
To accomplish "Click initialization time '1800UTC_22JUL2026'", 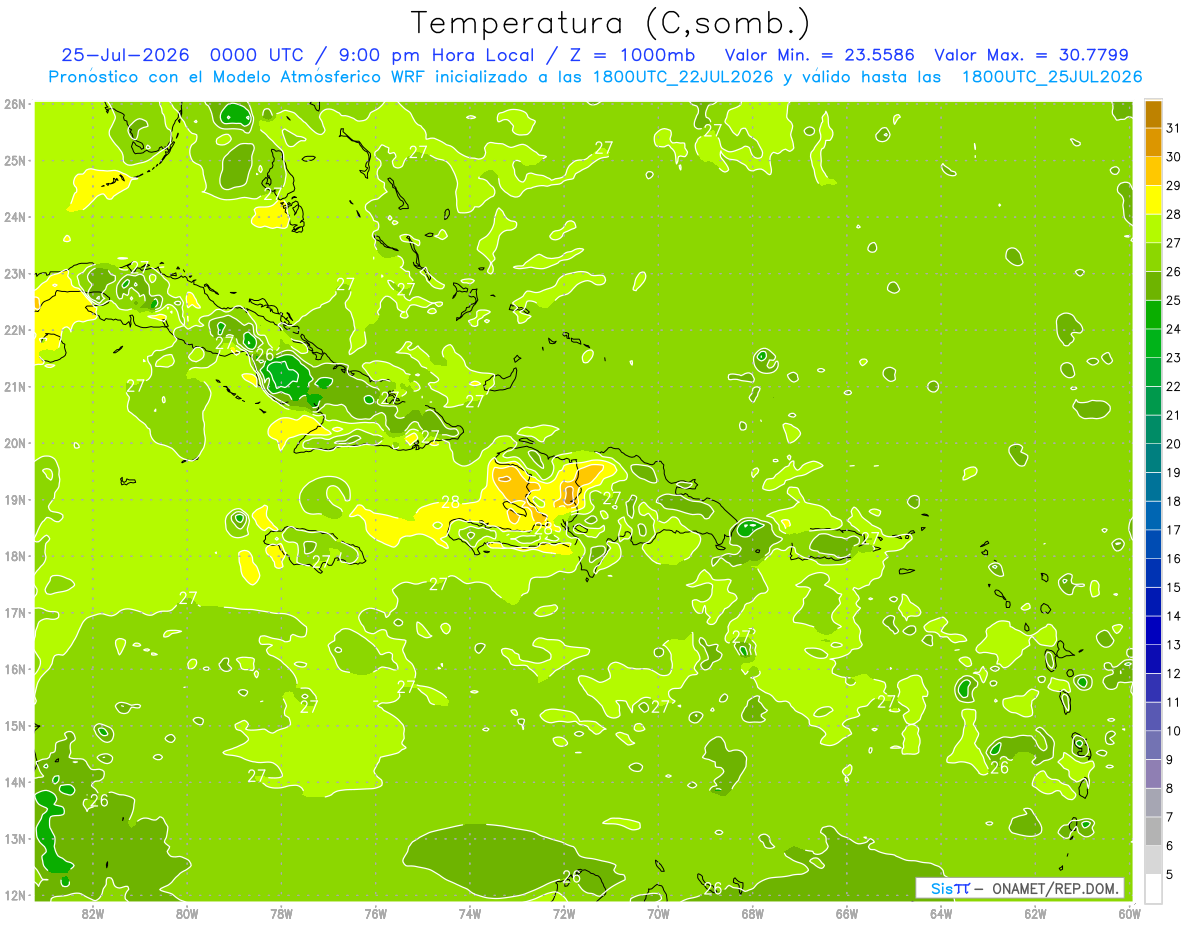I will [682, 77].
